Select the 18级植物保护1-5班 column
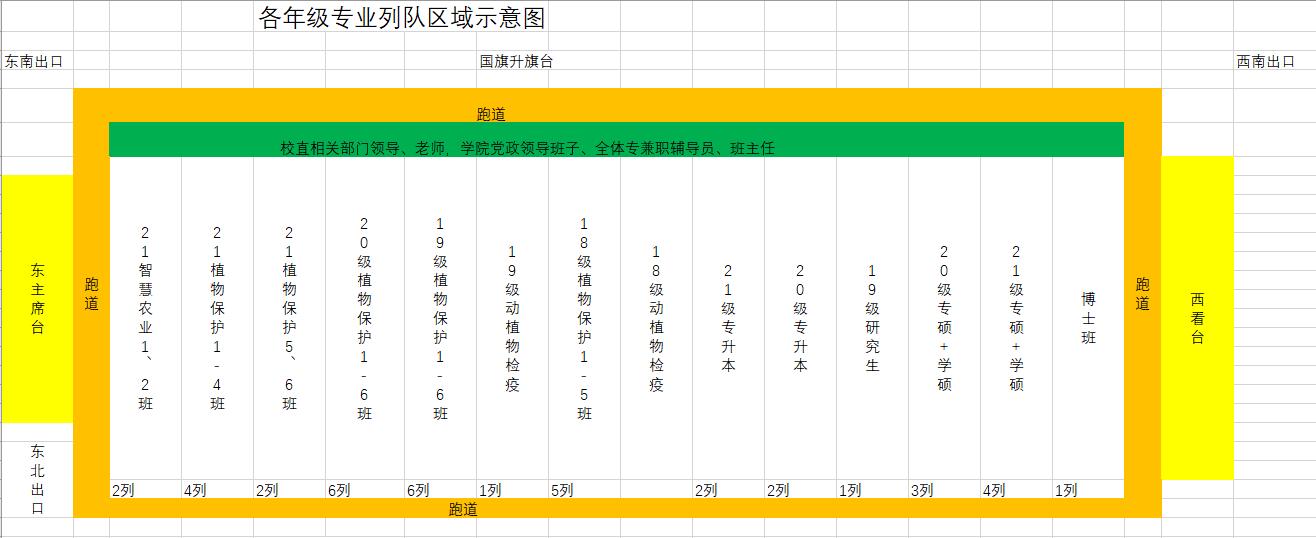 [x=584, y=318]
